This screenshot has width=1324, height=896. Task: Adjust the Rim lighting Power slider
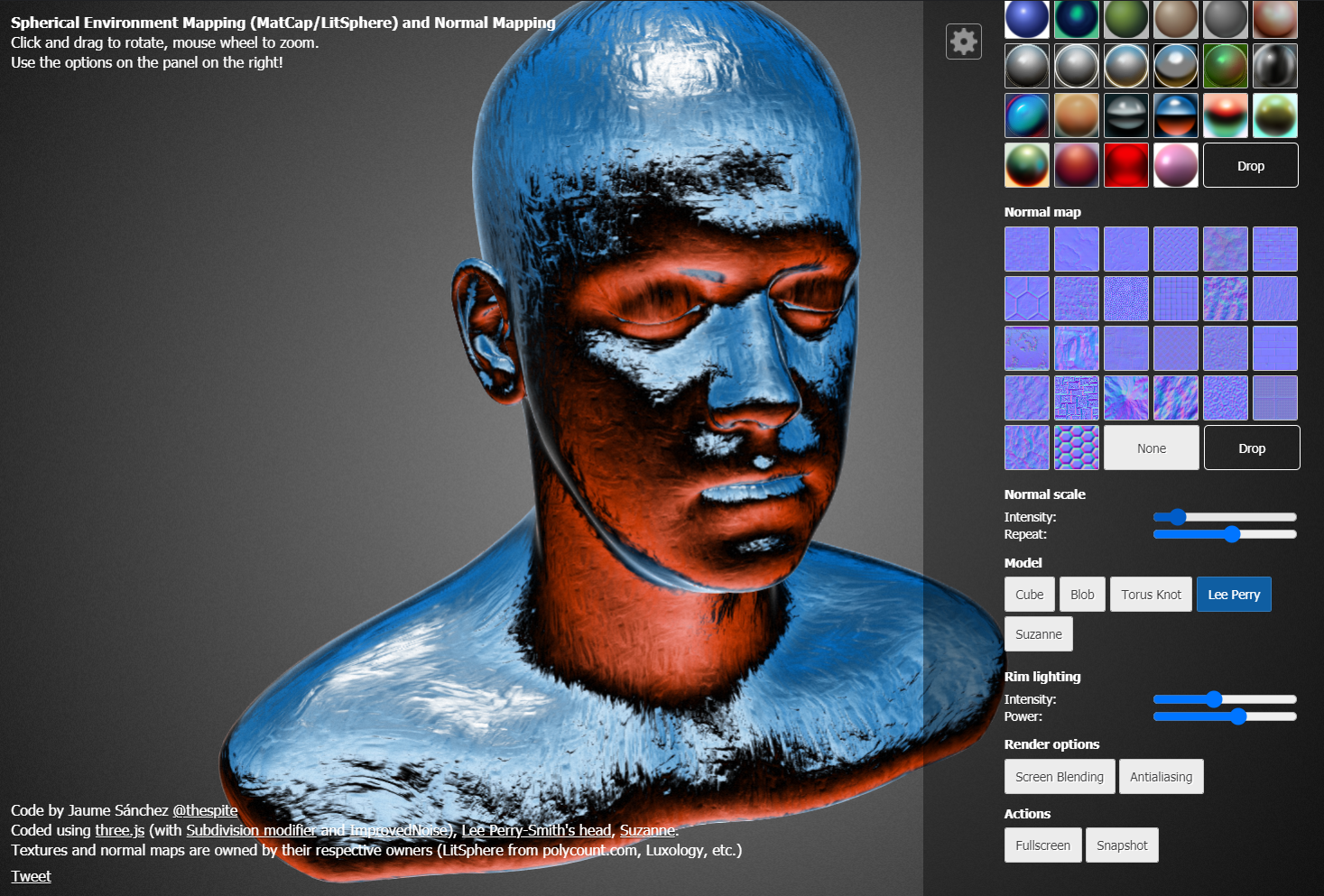[x=1225, y=716]
